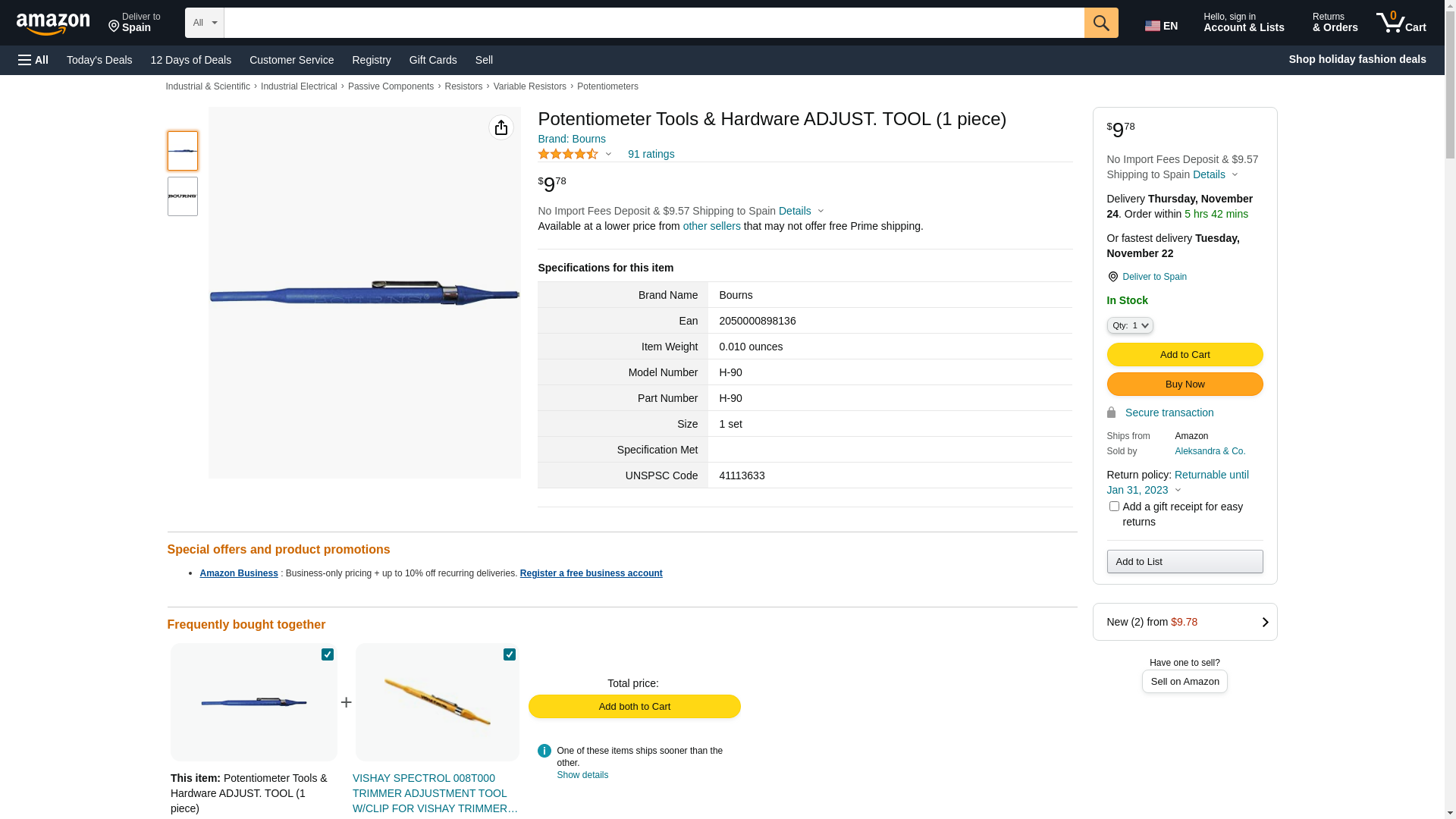
Task: Check the gift receipt checkbox
Action: point(1114,506)
